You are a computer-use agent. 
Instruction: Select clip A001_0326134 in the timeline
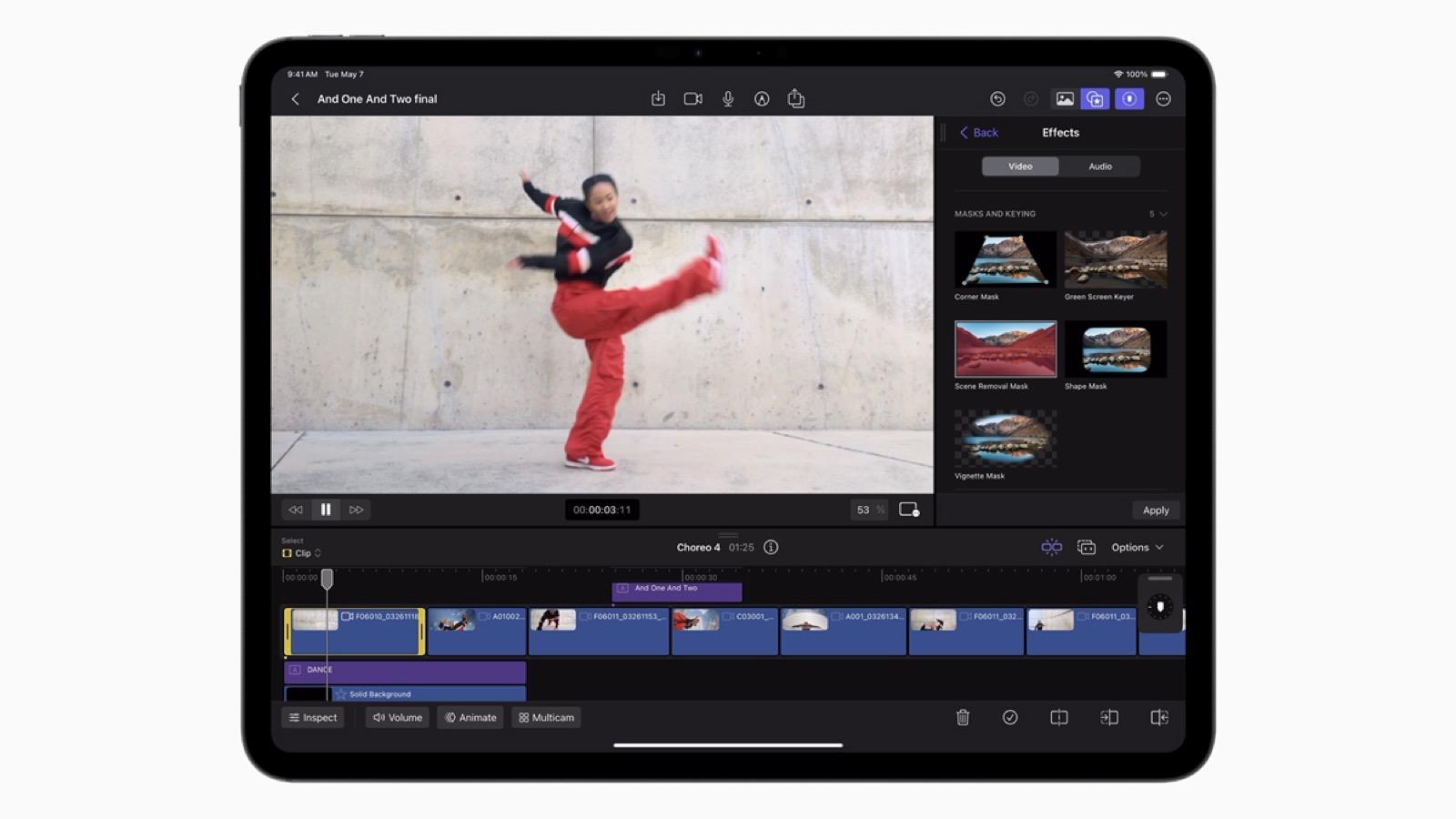[x=844, y=632]
